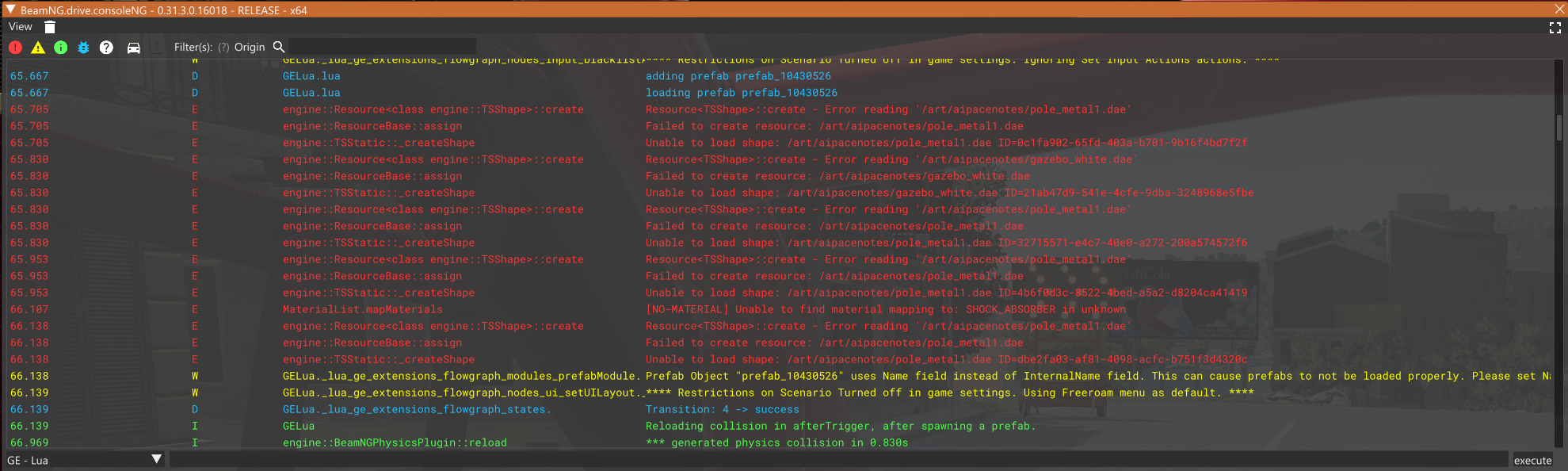The height and width of the screenshot is (471, 1568).
Task: Close the console window
Action: pos(1558,9)
